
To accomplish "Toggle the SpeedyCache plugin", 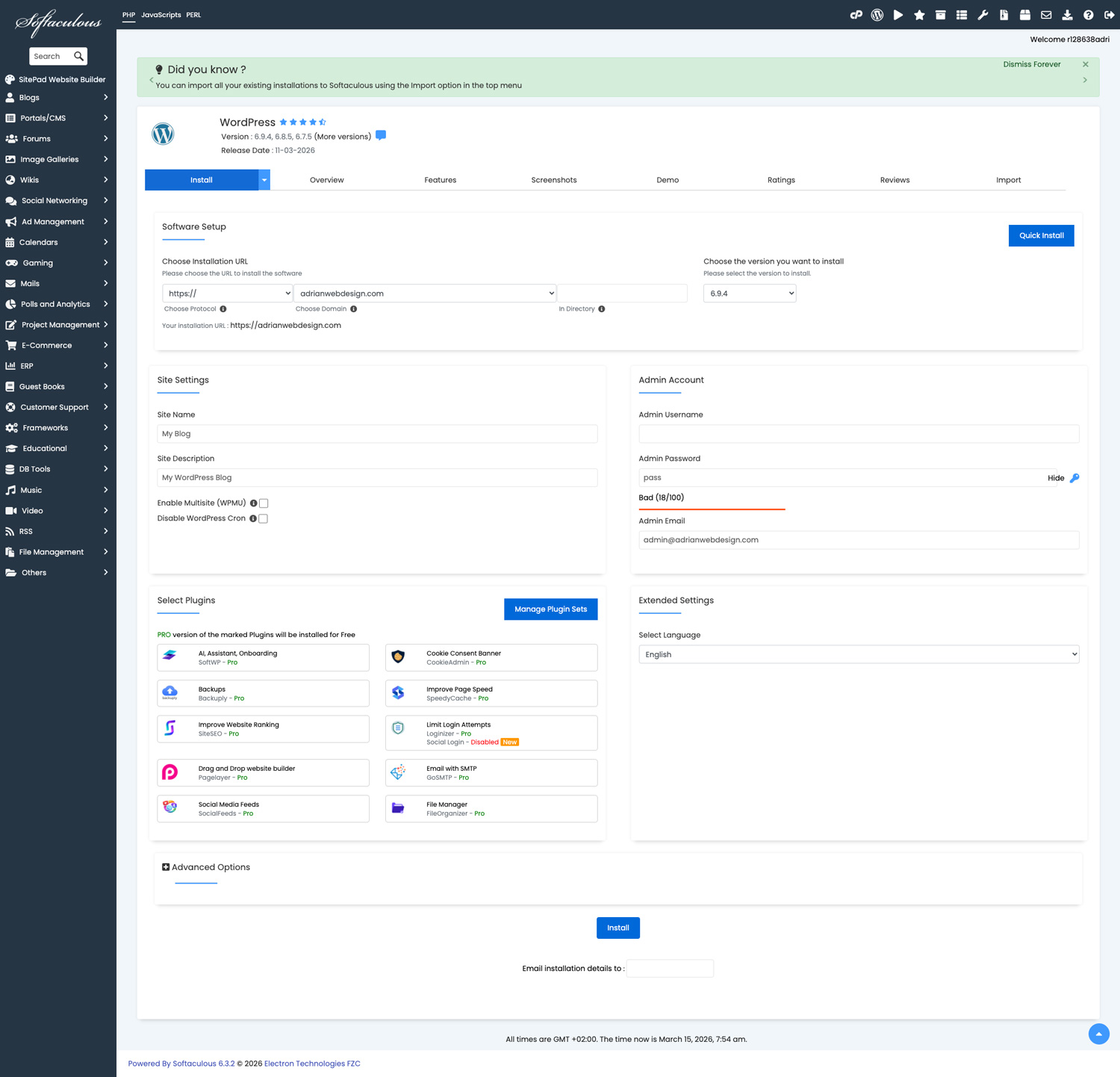I will tap(491, 693).
